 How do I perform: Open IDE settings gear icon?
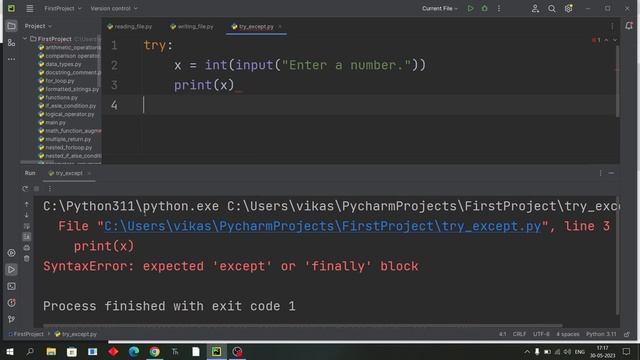[568, 8]
